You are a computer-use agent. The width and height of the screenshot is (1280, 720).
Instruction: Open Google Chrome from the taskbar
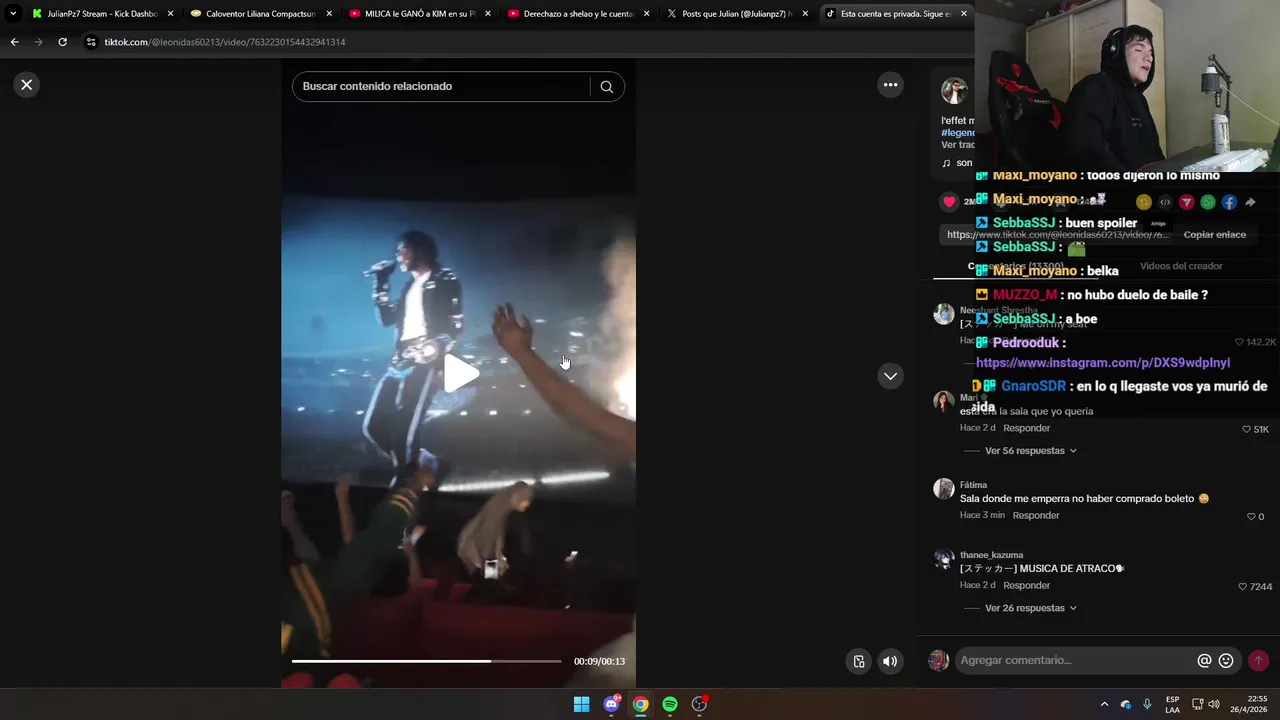(640, 704)
